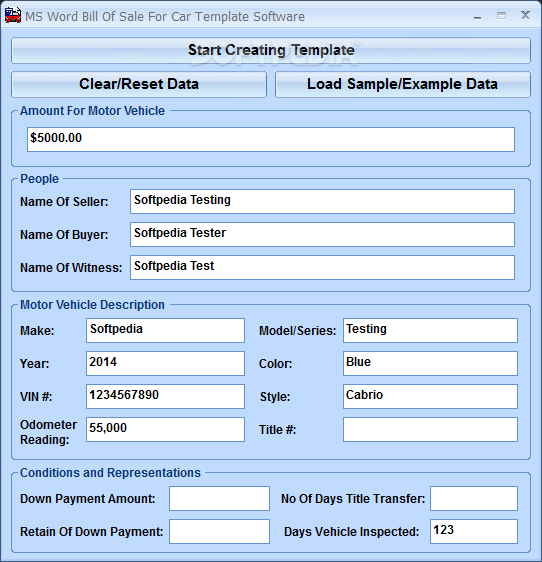This screenshot has height=562, width=542.
Task: Click the 'Title #:' label
Action: pos(277,430)
